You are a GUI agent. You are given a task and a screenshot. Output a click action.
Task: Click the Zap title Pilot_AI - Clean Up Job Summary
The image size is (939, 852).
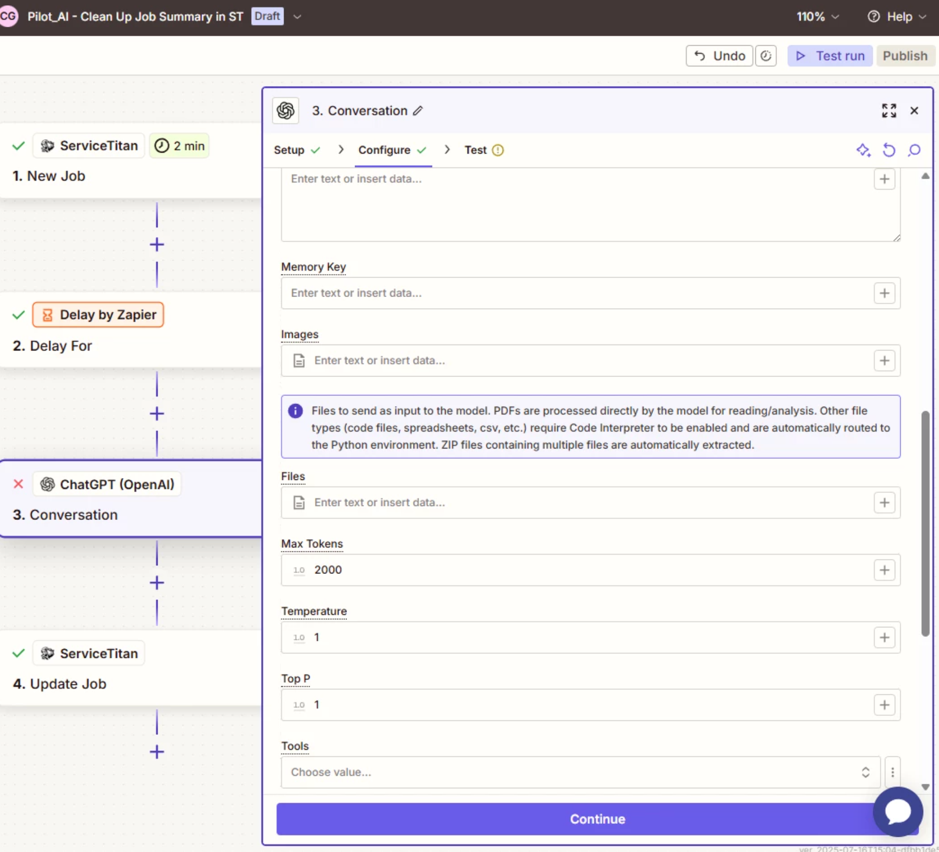pyautogui.click(x=135, y=17)
